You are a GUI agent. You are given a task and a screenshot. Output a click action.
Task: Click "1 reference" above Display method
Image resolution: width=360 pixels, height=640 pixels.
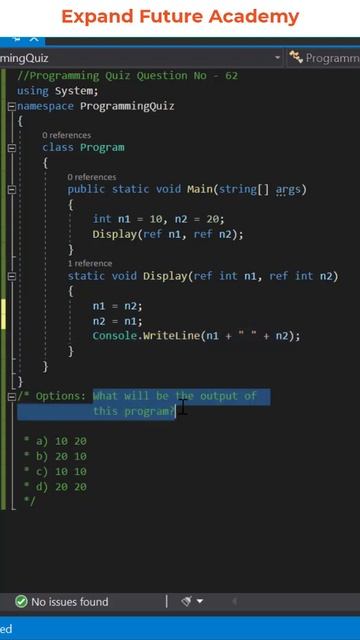pos(90,263)
